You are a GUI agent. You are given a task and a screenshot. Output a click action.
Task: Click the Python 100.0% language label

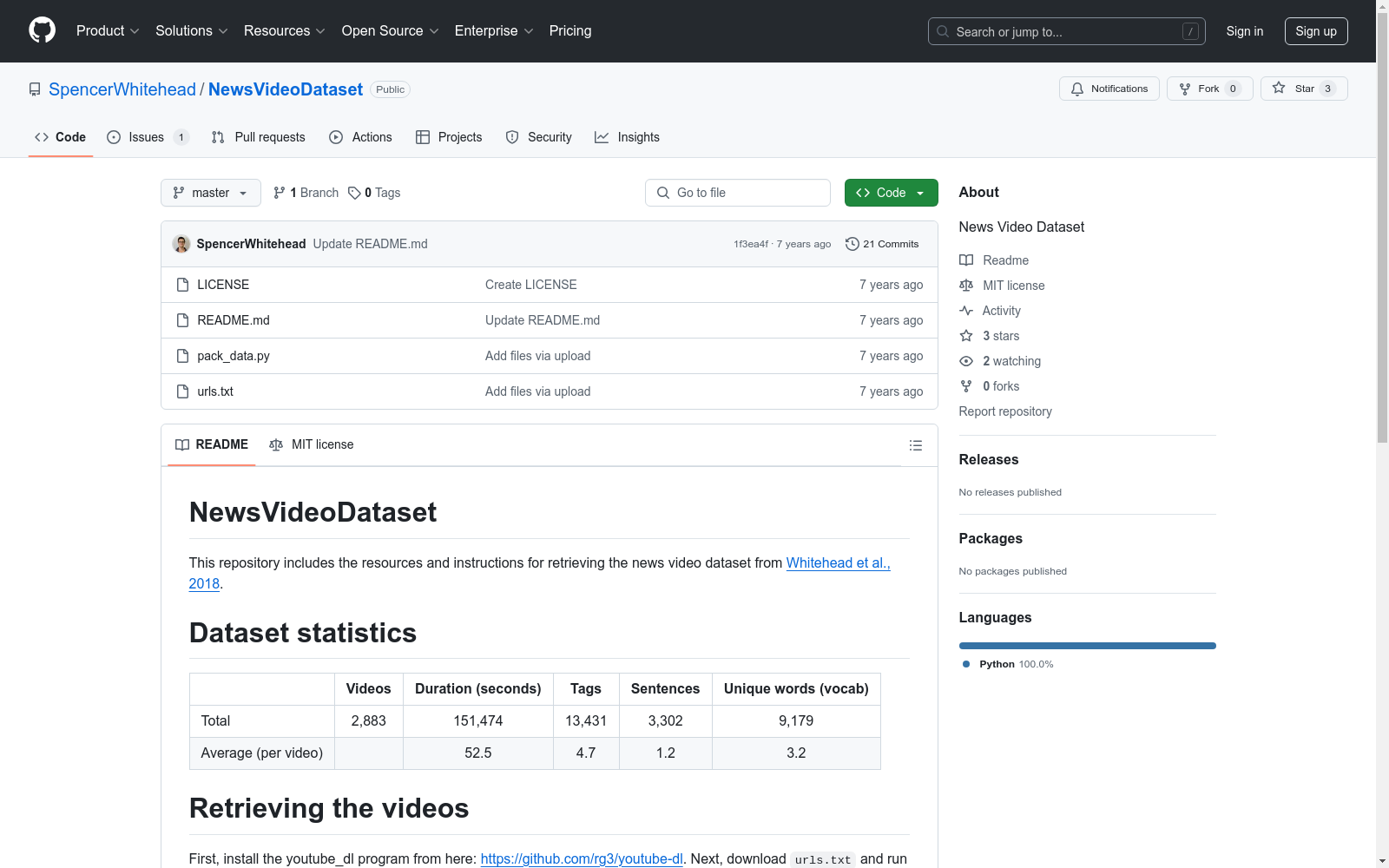tap(1017, 664)
